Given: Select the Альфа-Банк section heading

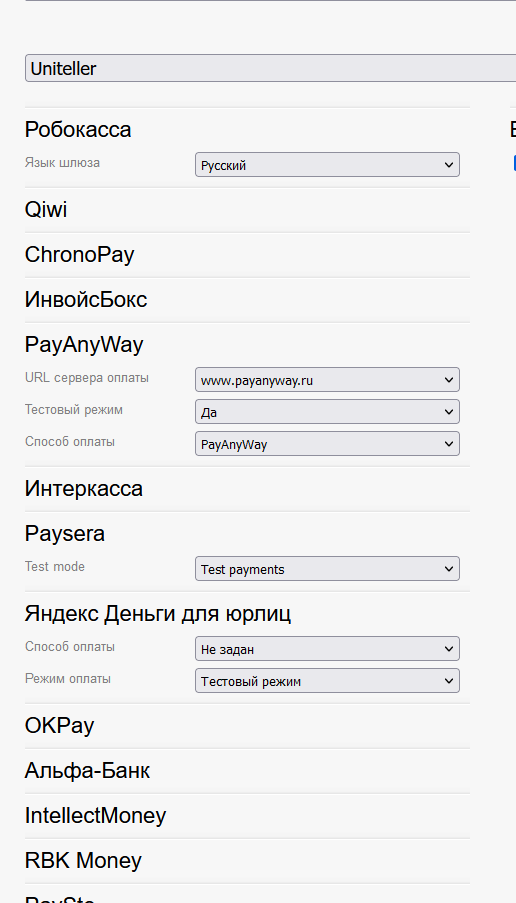Looking at the screenshot, I should (87, 770).
